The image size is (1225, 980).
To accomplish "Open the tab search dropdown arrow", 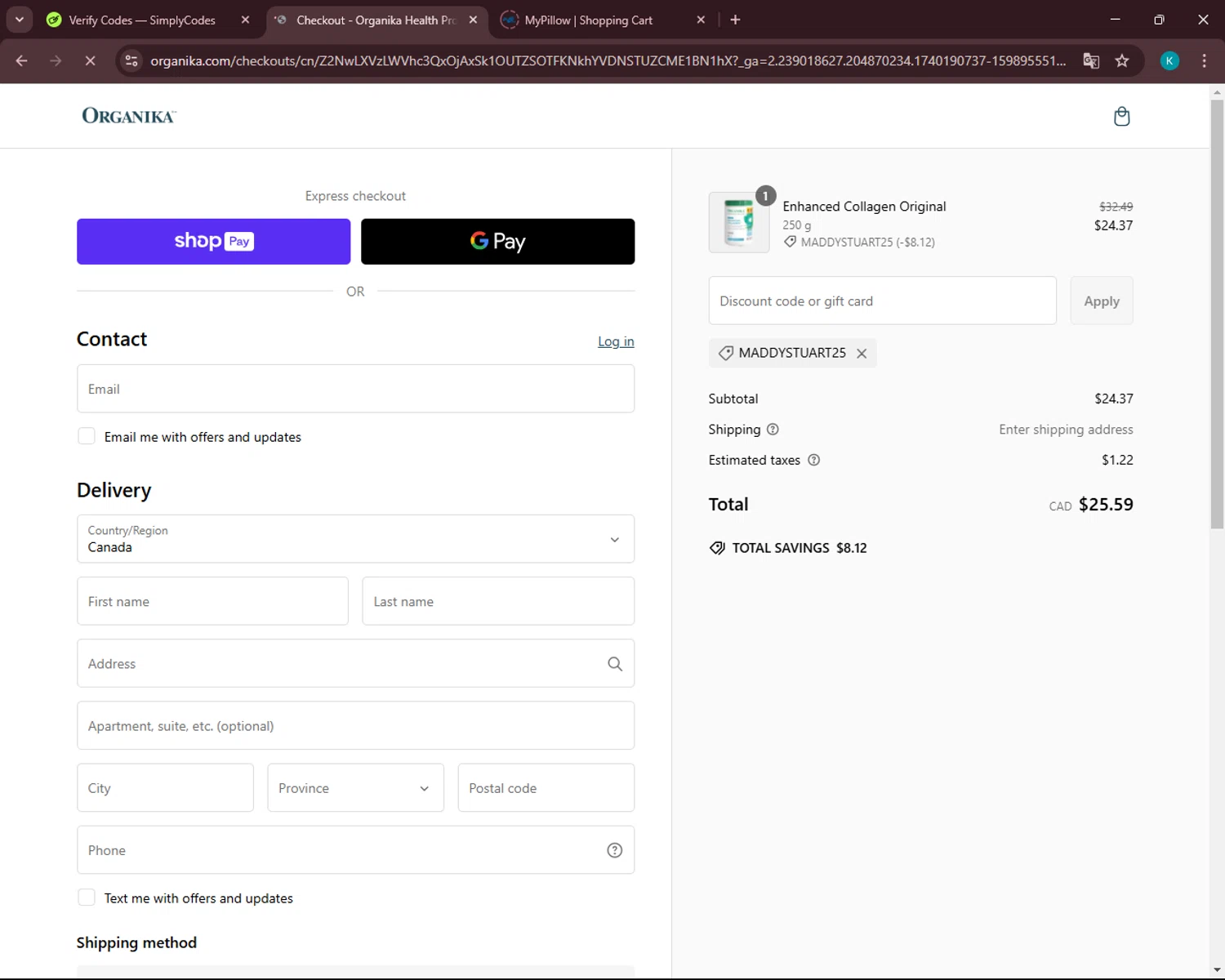I will 19,20.
